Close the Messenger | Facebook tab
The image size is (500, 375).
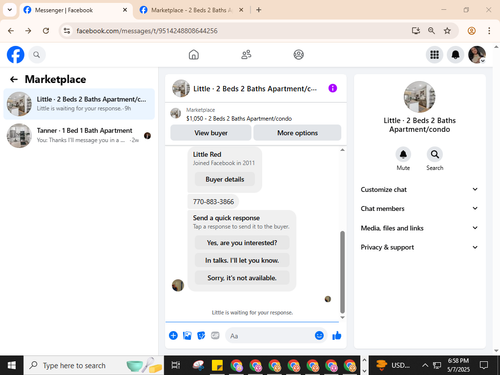125,10
